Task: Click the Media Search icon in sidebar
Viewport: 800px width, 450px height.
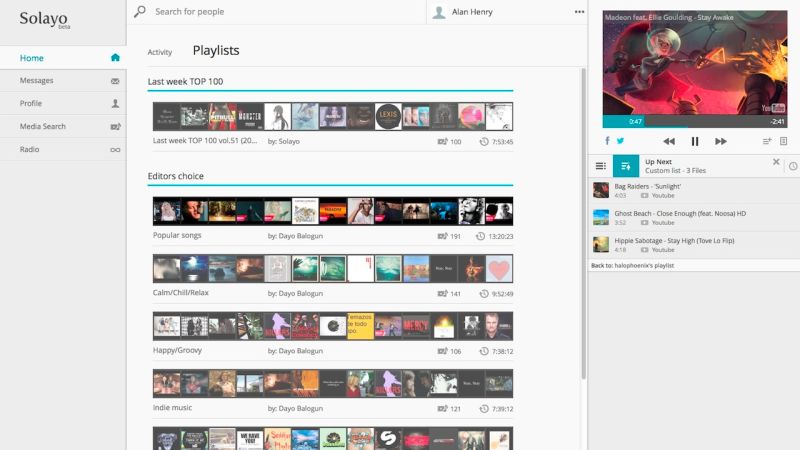Action: click(115, 127)
